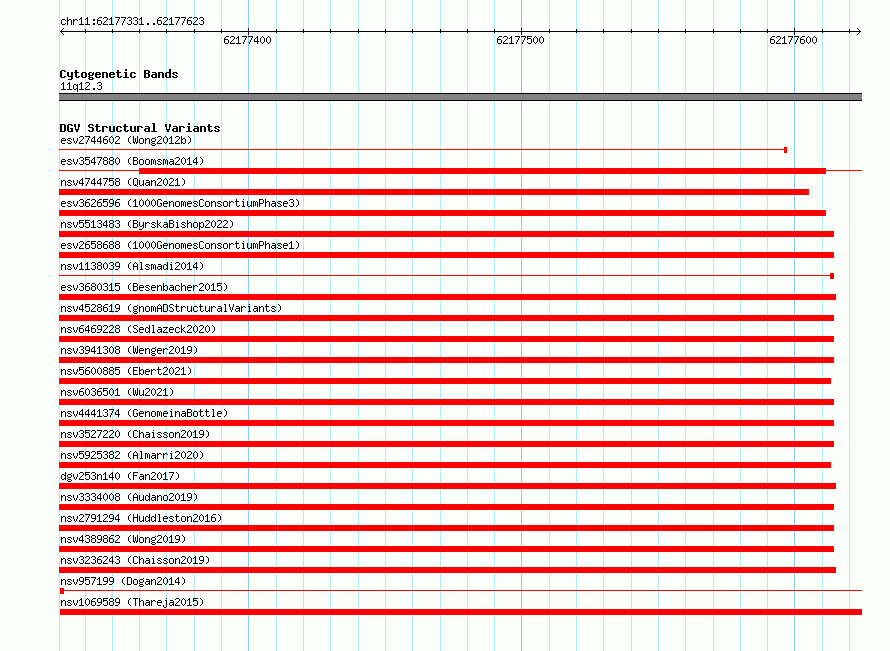Select variant nsv6469228 (Sedlazeck2020)
This screenshot has width=890, height=651.
click(138, 329)
